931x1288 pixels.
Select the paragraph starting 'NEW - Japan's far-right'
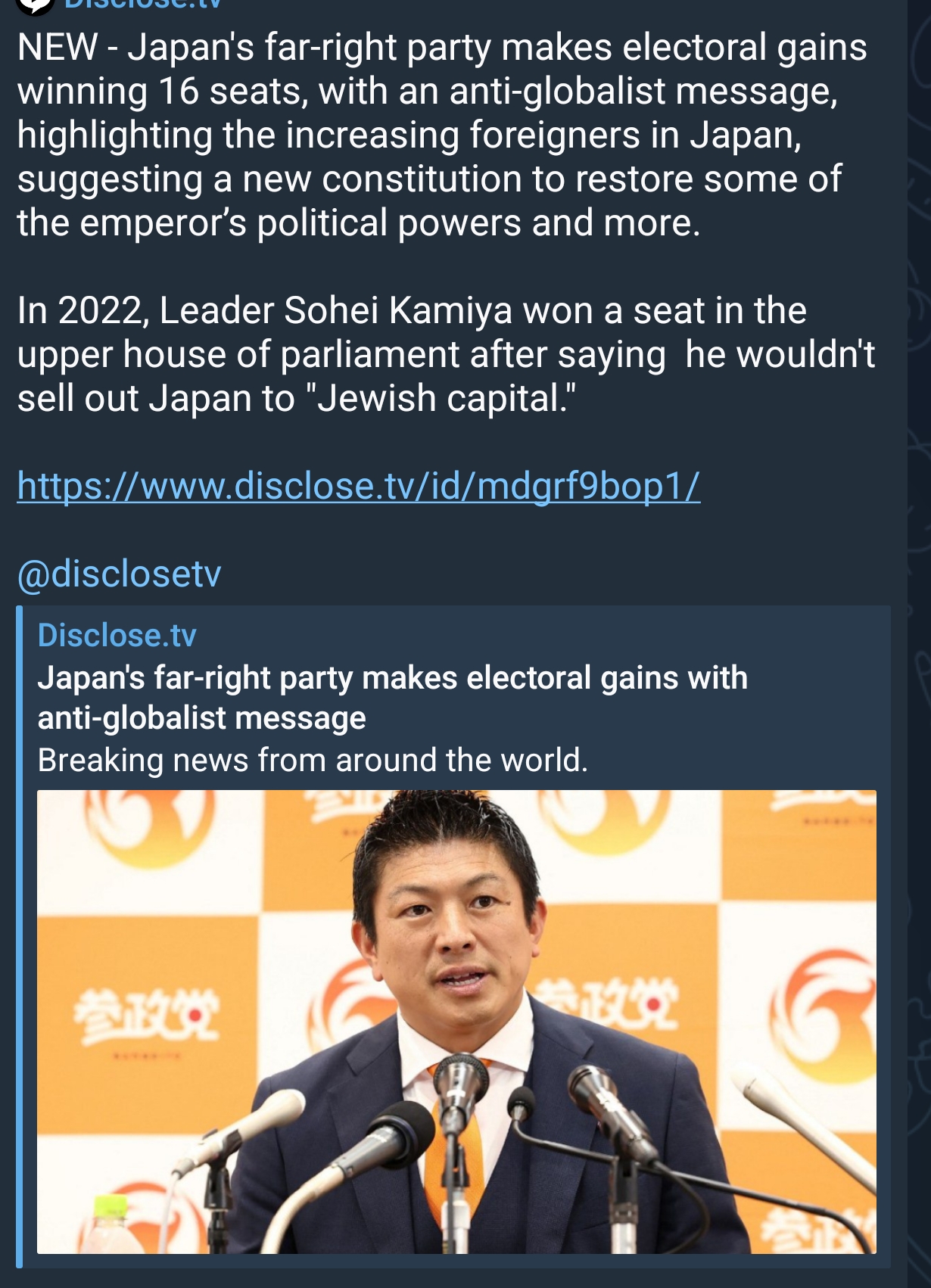[x=443, y=135]
